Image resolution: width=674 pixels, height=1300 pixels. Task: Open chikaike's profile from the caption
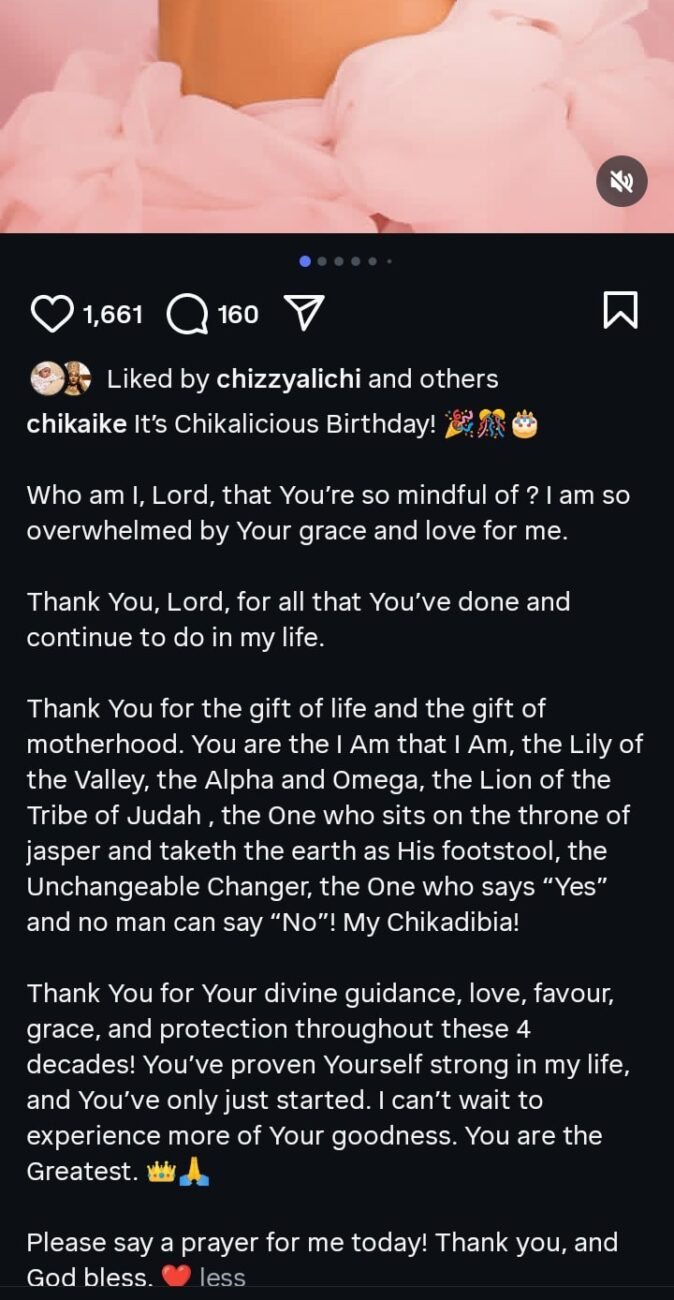pos(77,424)
